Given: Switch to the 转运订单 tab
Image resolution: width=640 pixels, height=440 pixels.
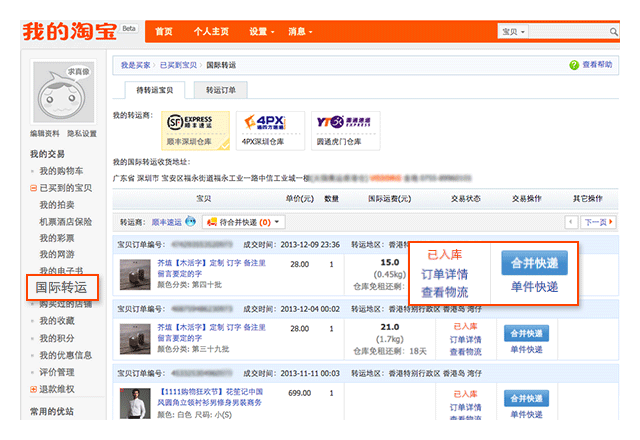Looking at the screenshot, I should 220,90.
